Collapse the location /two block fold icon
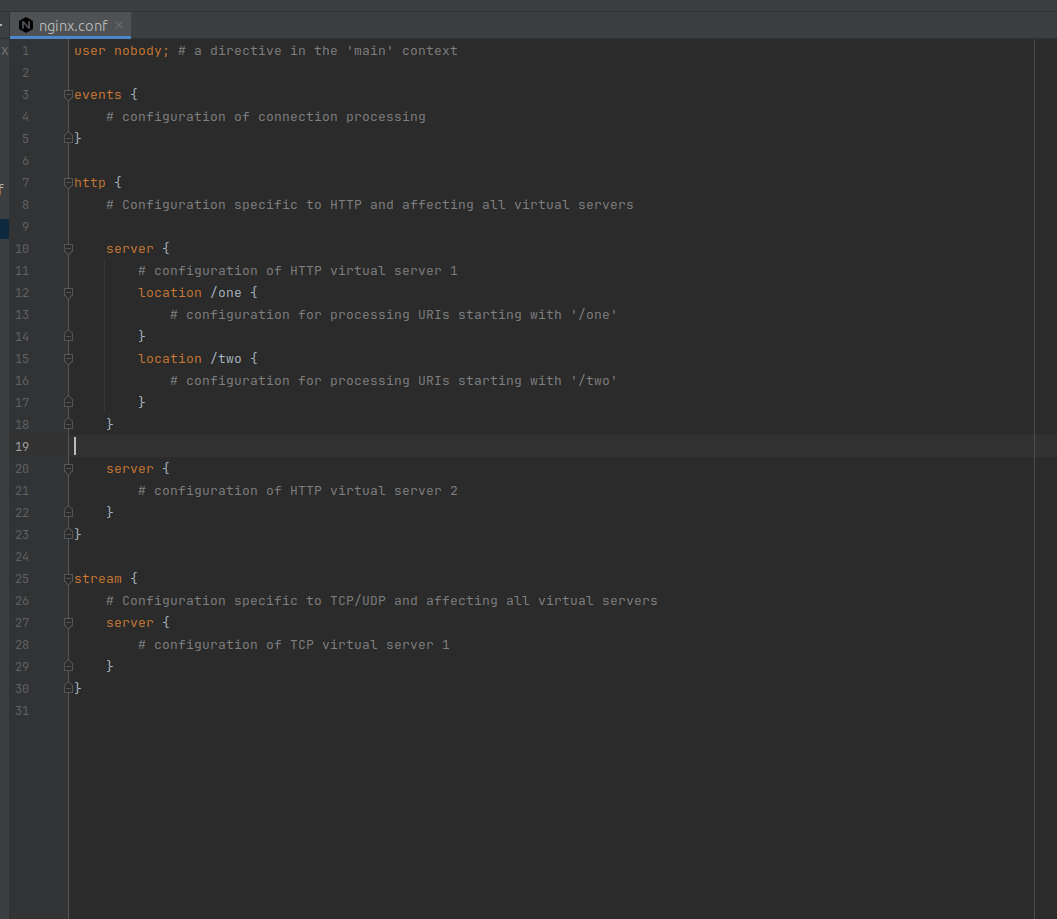1057x919 pixels. [67, 358]
